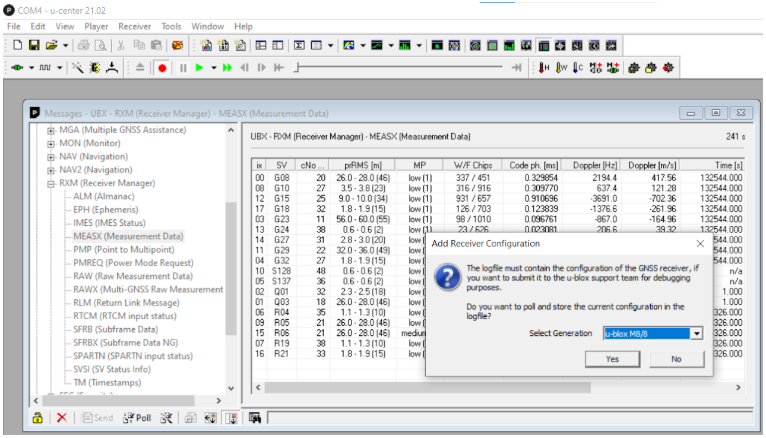Screen dimensions: 766x438
Task: Select SFRB (Subframe Data) message
Action: [115, 329]
